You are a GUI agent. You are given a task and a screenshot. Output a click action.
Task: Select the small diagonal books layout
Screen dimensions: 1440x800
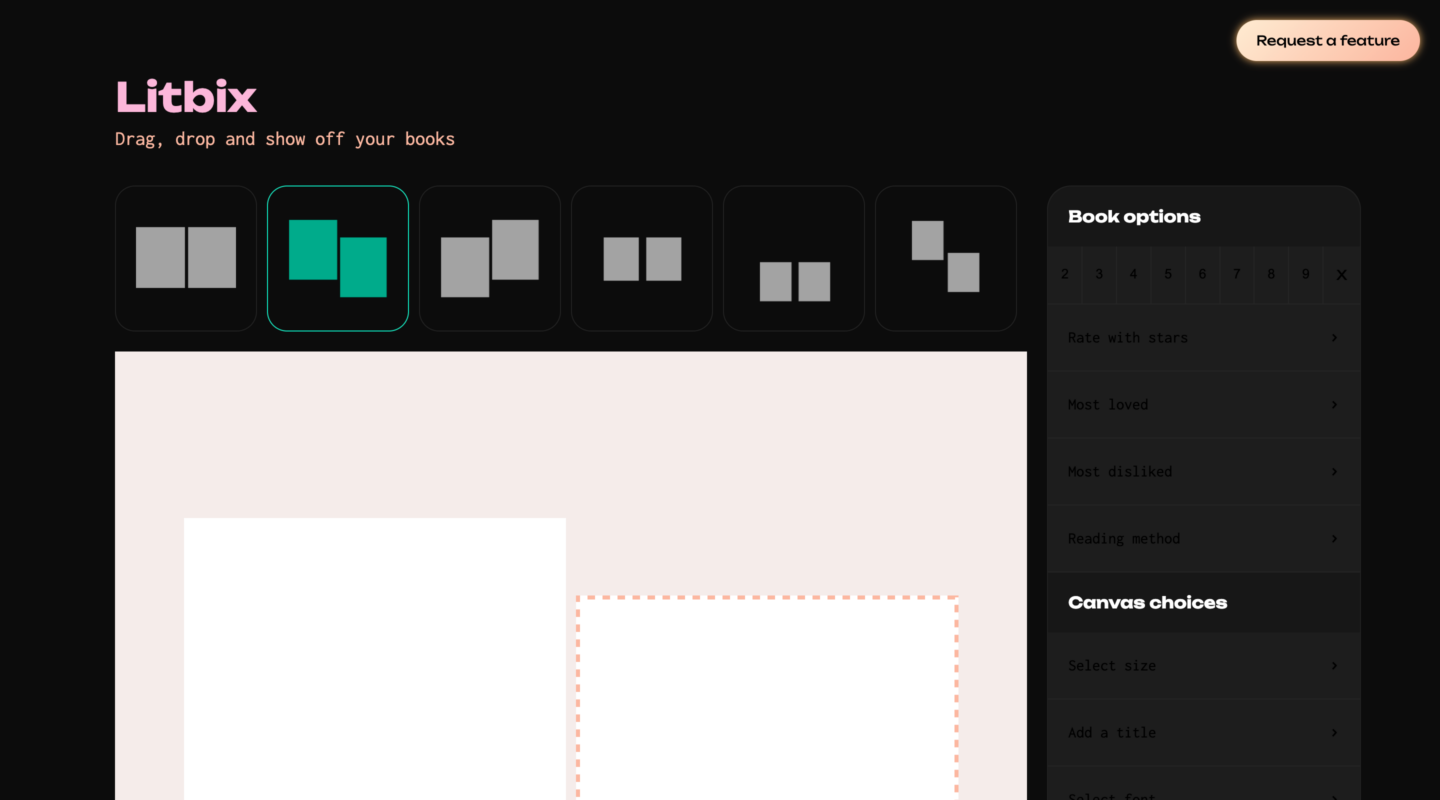(946, 258)
